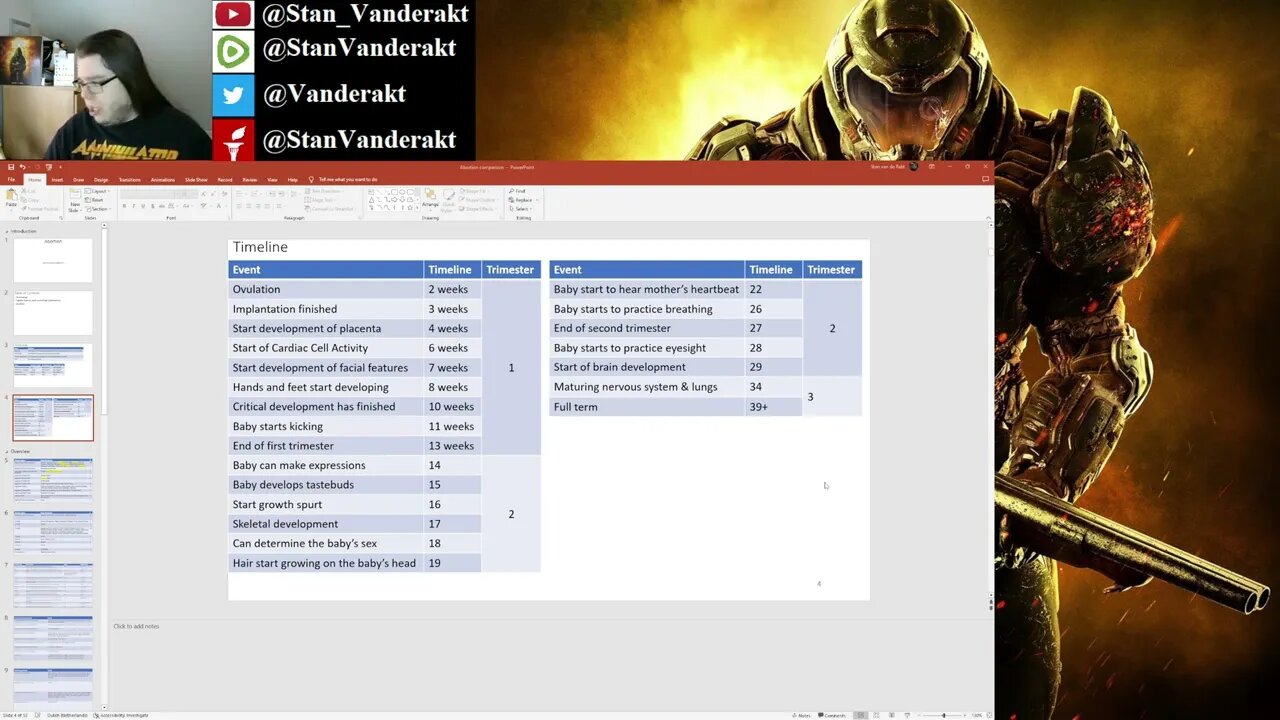Open the Design ribbon tab
The height and width of the screenshot is (720, 1280).
101,180
